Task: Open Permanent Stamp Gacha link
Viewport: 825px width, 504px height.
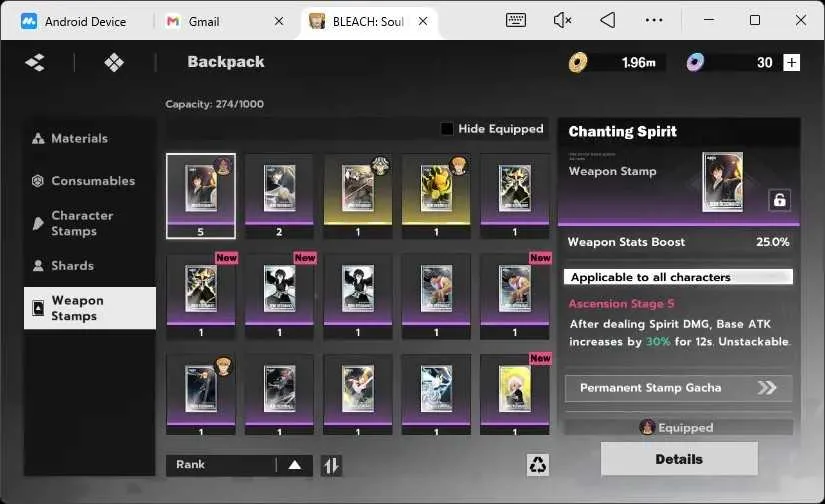Action: pos(679,388)
